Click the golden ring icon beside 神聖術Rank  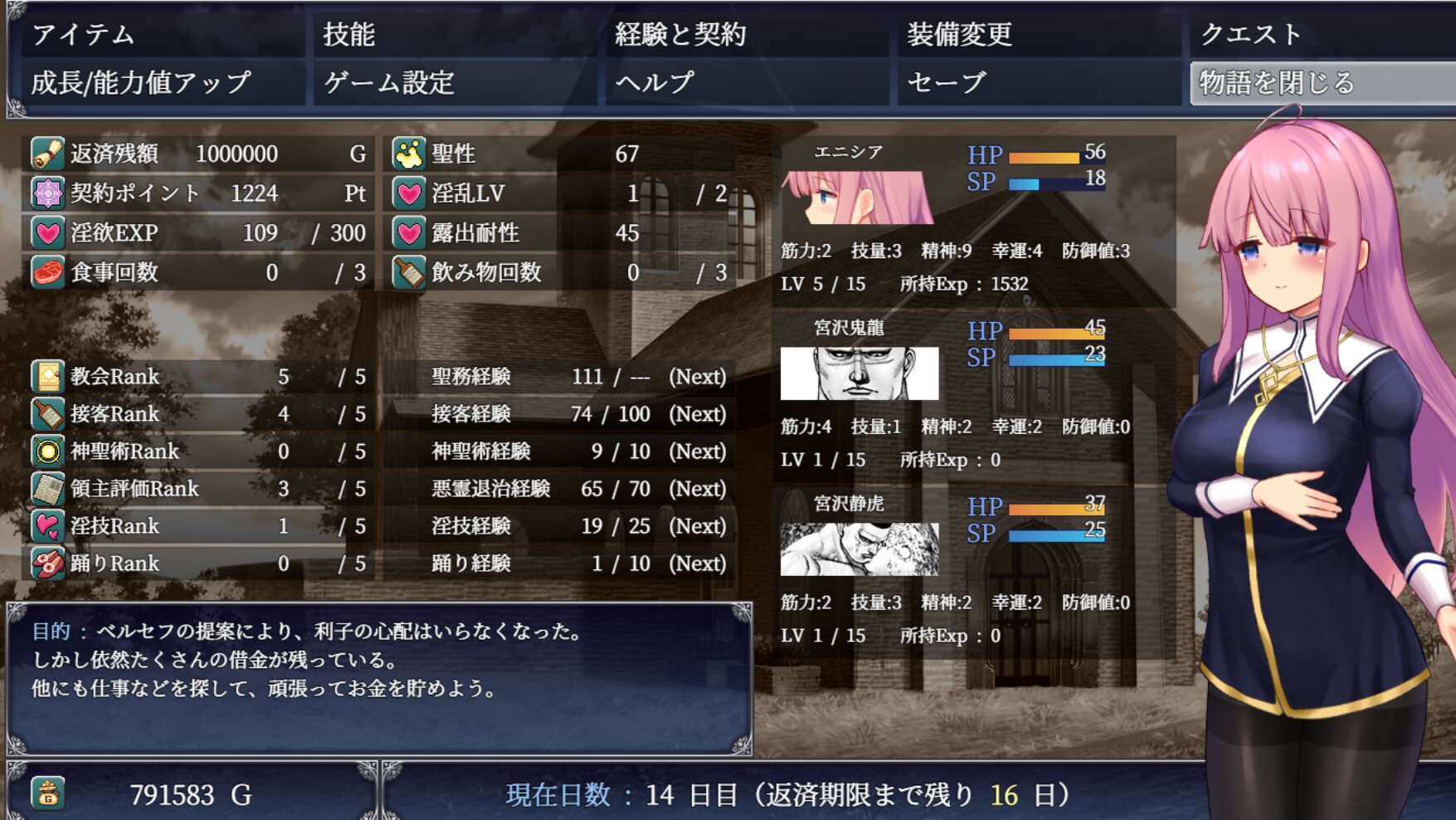click(47, 451)
